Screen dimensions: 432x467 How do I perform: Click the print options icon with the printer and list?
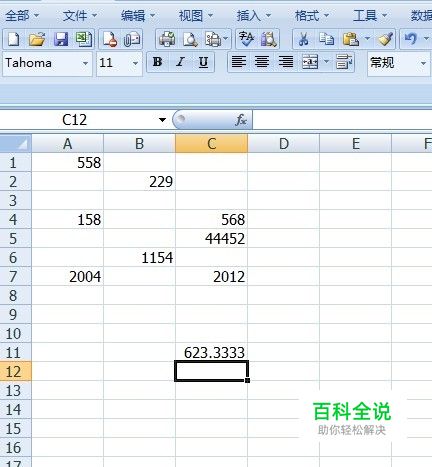(213, 39)
